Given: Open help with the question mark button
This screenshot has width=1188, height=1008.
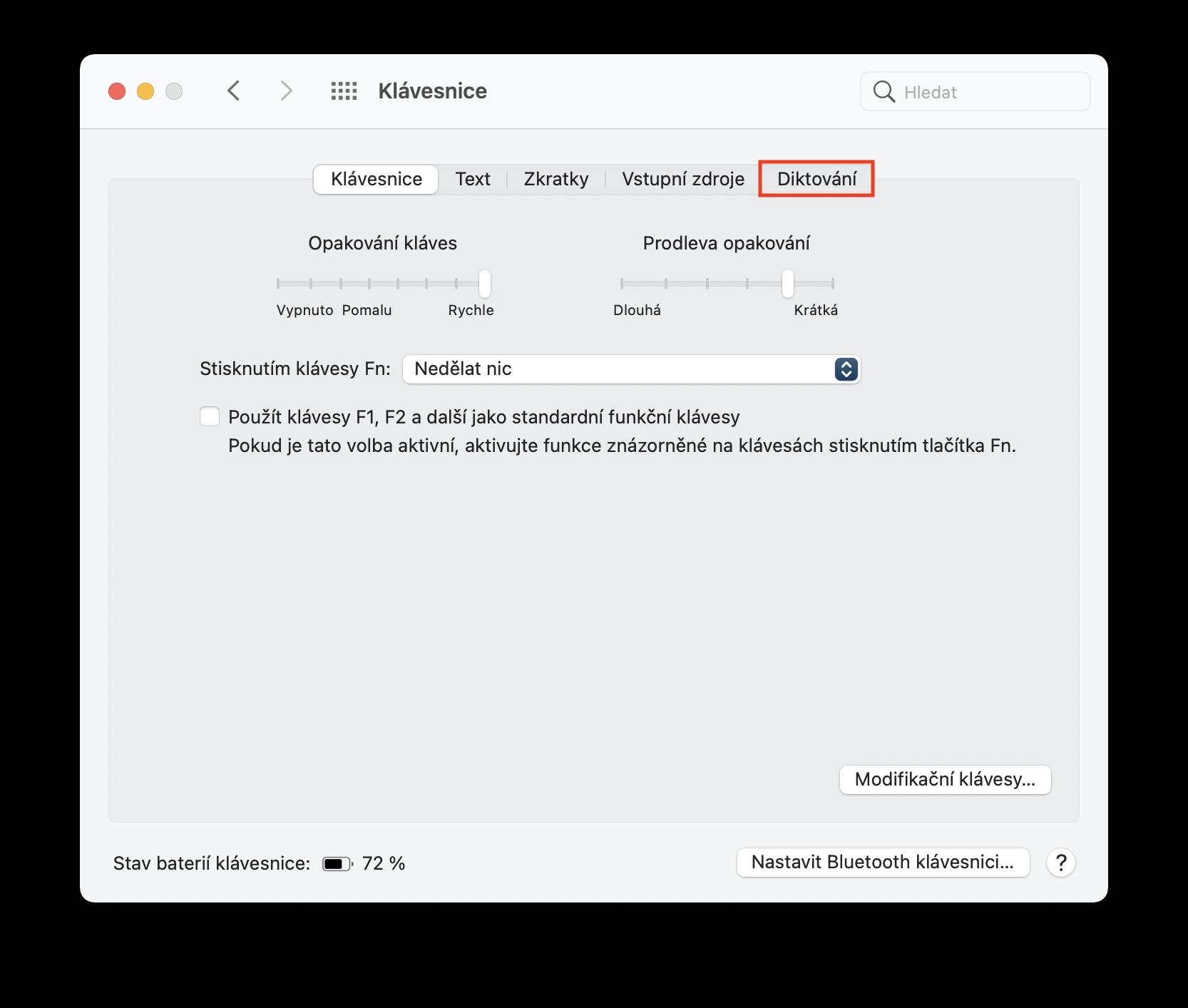Looking at the screenshot, I should tap(1060, 863).
